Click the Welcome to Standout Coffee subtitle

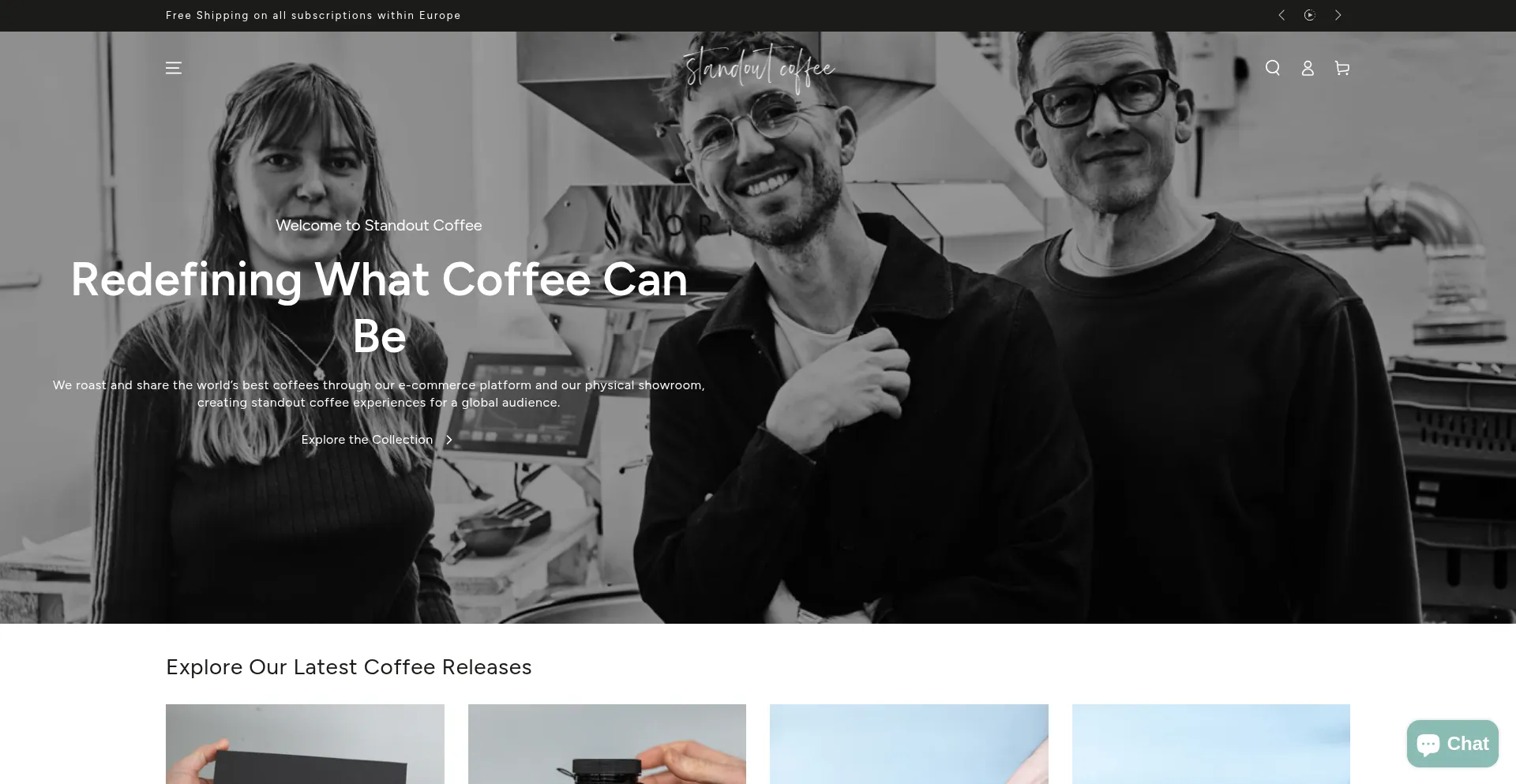[x=379, y=225]
